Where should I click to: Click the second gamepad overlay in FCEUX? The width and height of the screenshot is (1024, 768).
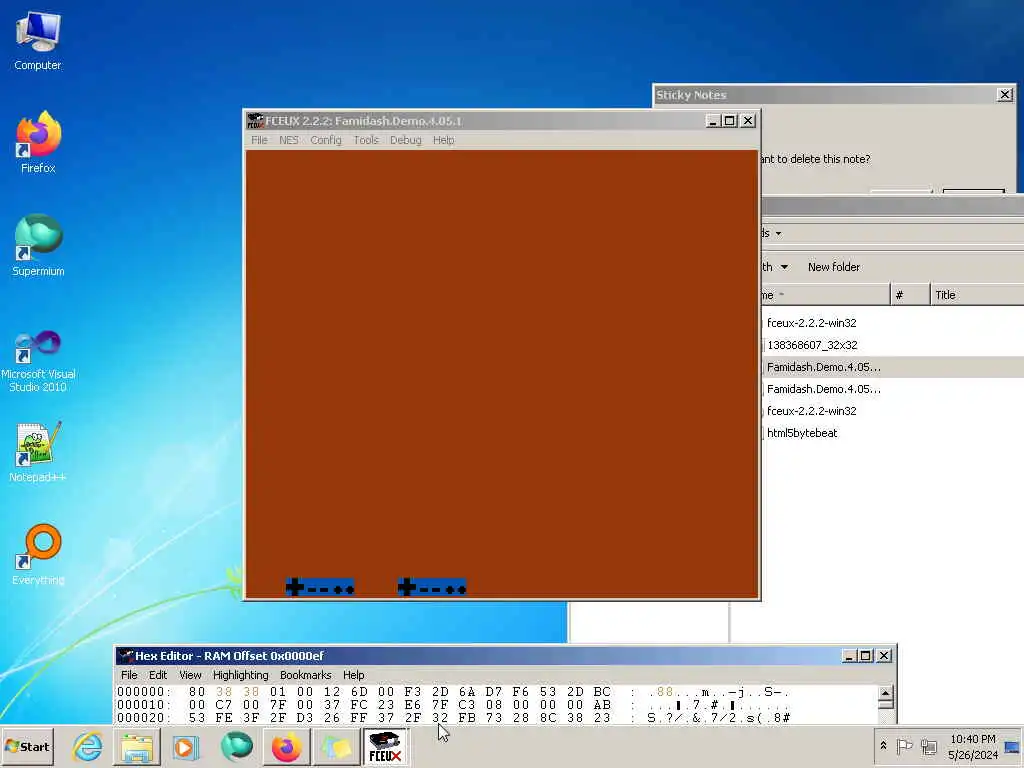coord(432,587)
